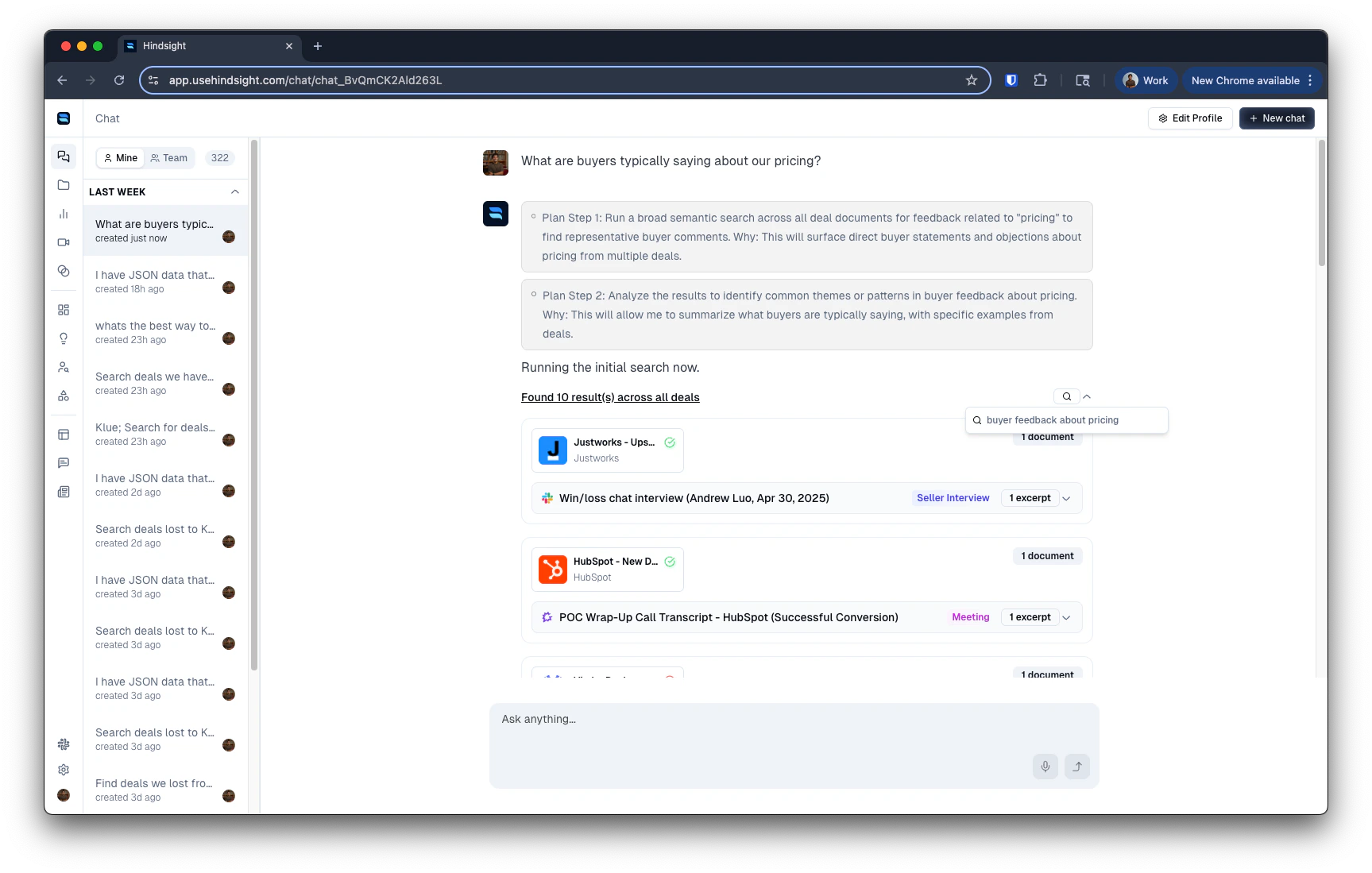Select the analytics bar-chart icon
1372x873 pixels.
(x=64, y=214)
